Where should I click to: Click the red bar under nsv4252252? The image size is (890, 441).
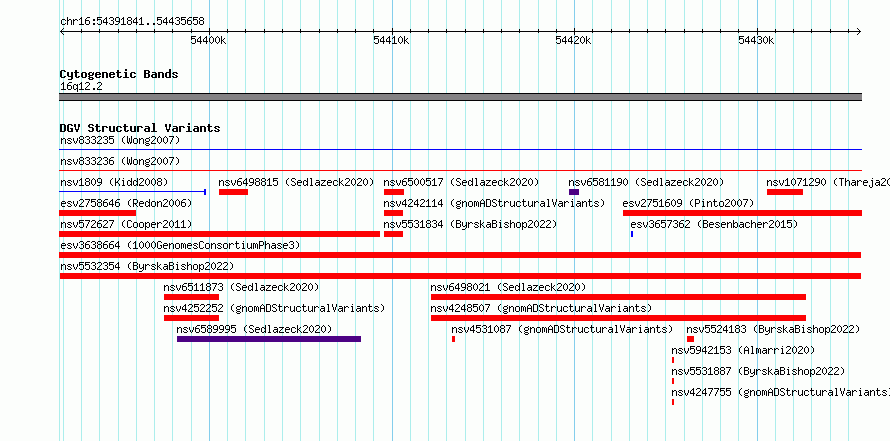191,318
